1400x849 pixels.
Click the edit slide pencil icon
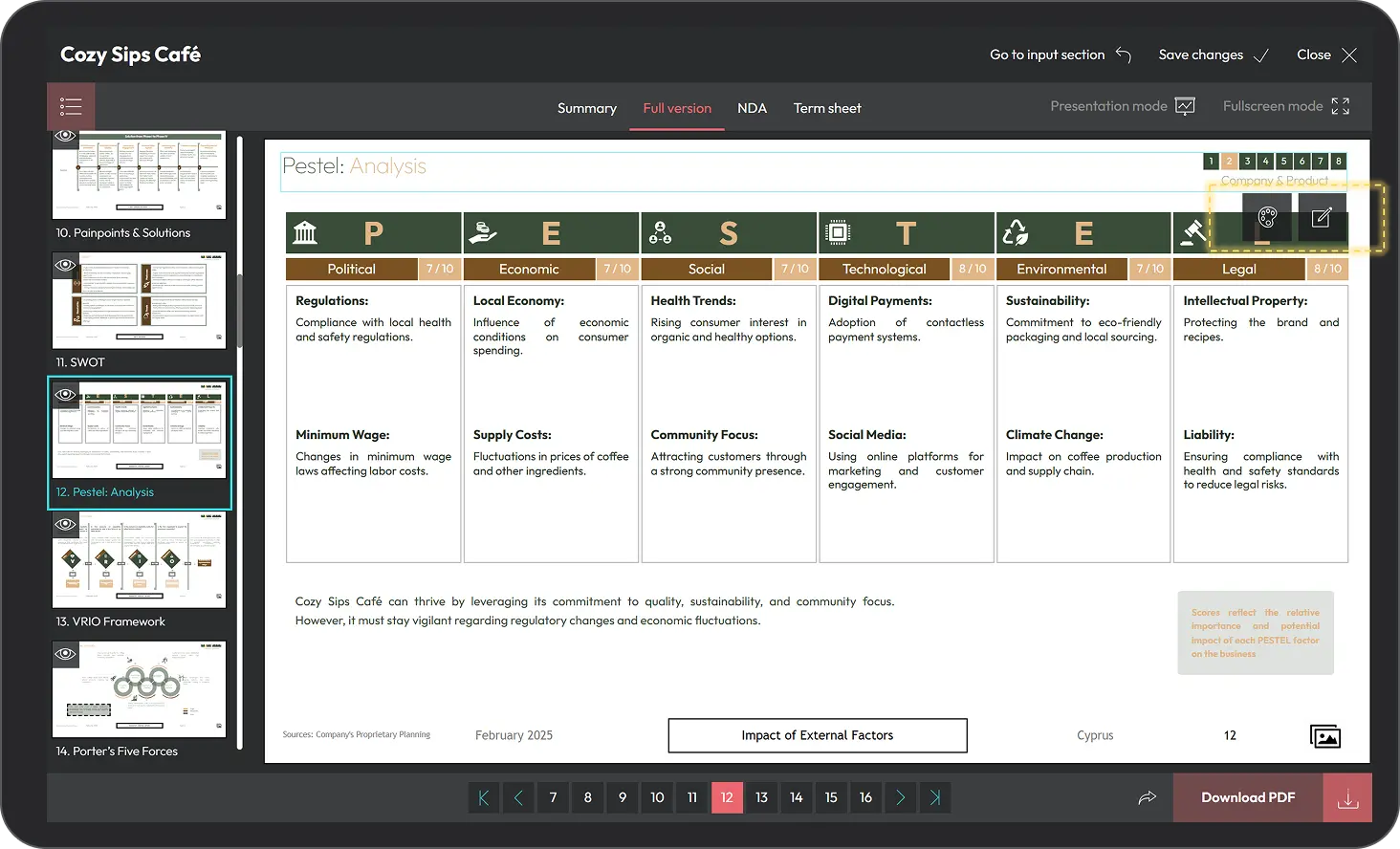pyautogui.click(x=1322, y=218)
